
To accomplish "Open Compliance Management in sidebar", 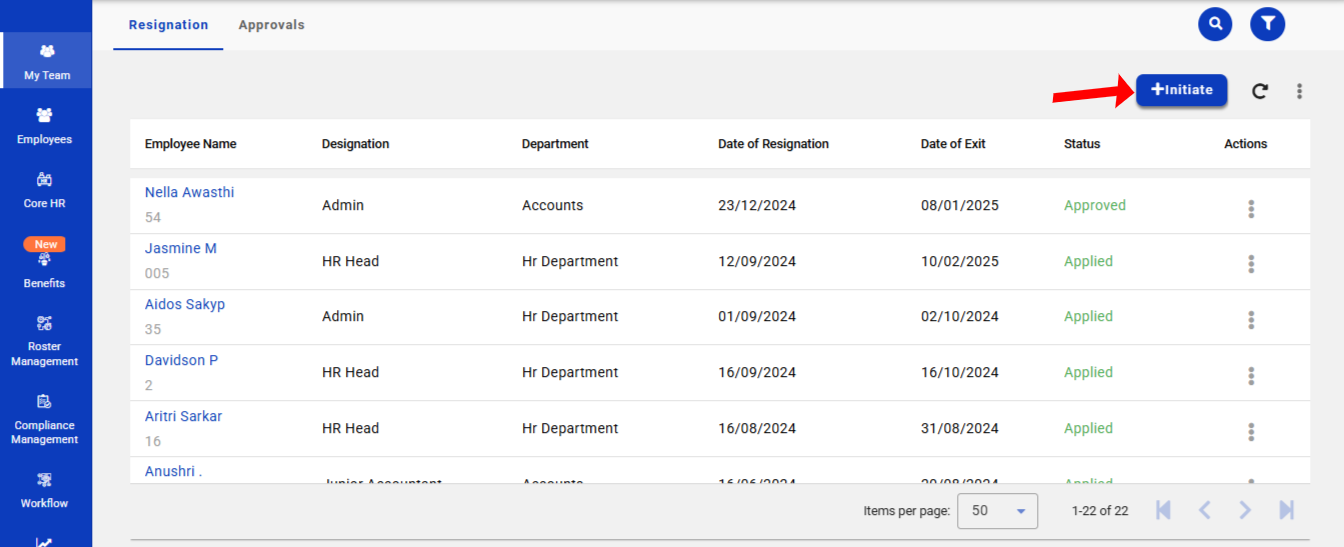I will point(45,419).
